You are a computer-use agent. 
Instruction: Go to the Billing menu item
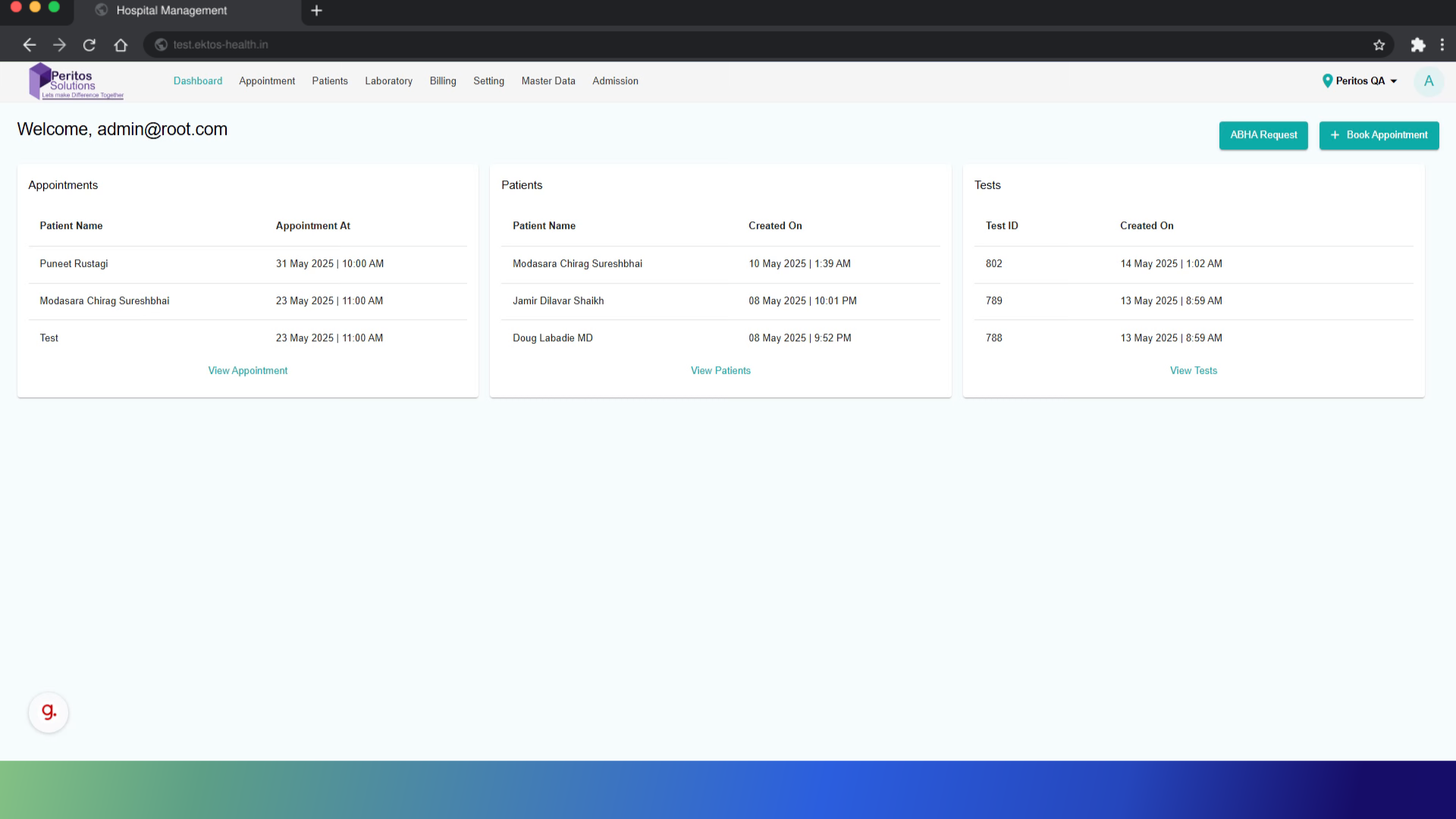(x=443, y=81)
